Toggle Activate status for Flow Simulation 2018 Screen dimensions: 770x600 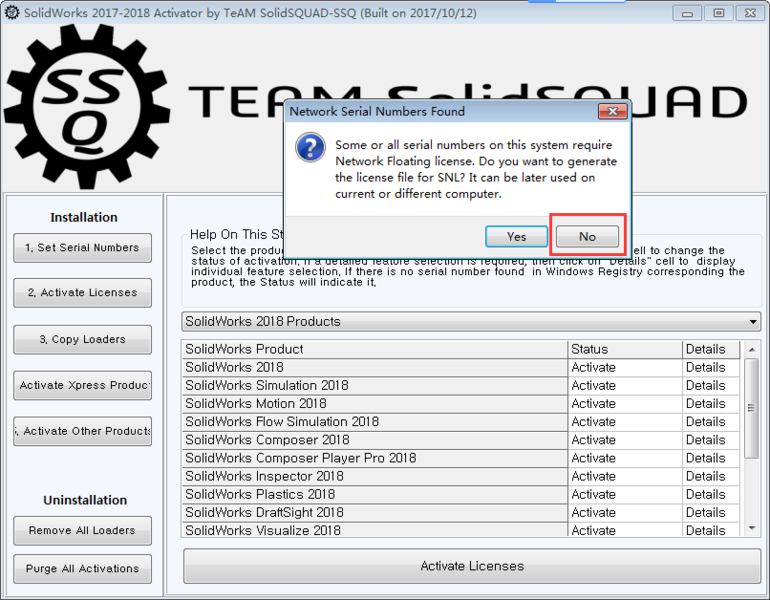click(x=625, y=422)
